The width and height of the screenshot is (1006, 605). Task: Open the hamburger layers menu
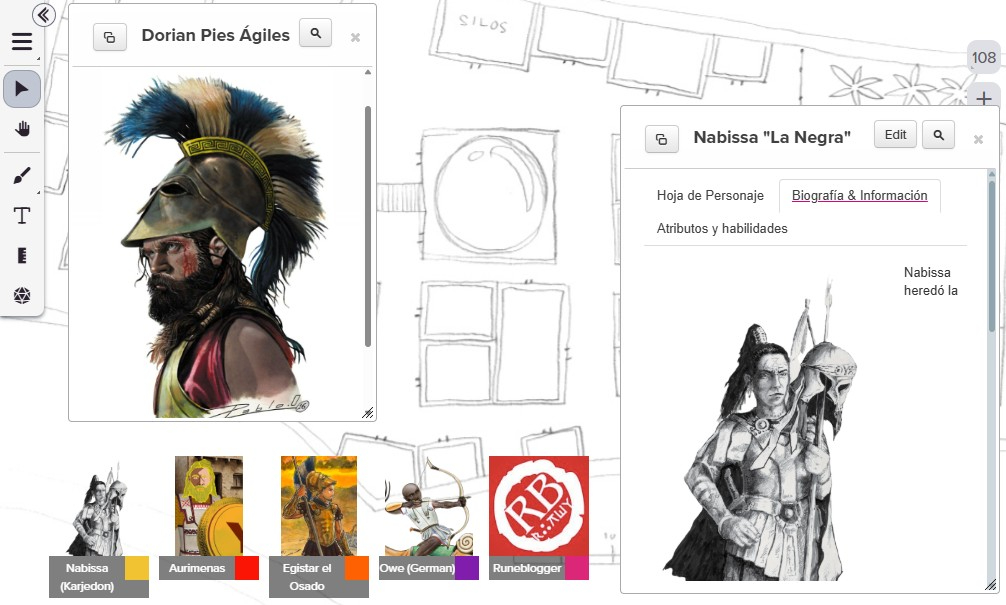(x=22, y=42)
